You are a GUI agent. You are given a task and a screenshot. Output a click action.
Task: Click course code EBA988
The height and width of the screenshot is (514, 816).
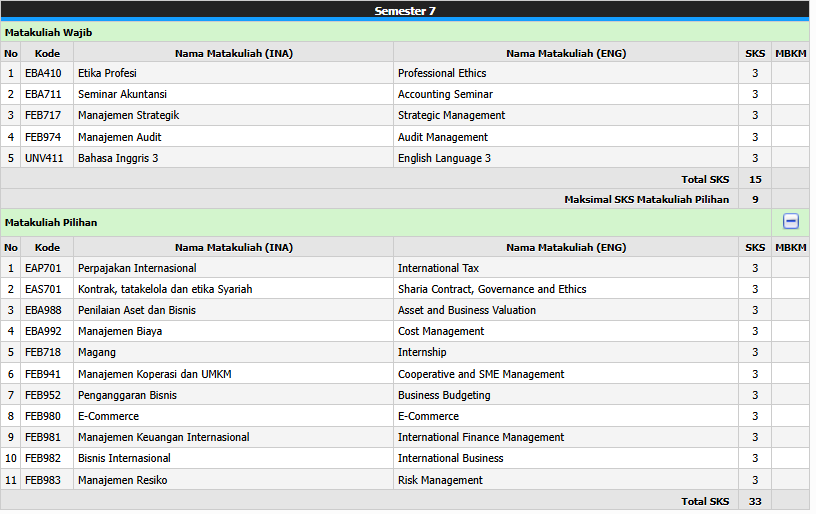[x=42, y=310]
